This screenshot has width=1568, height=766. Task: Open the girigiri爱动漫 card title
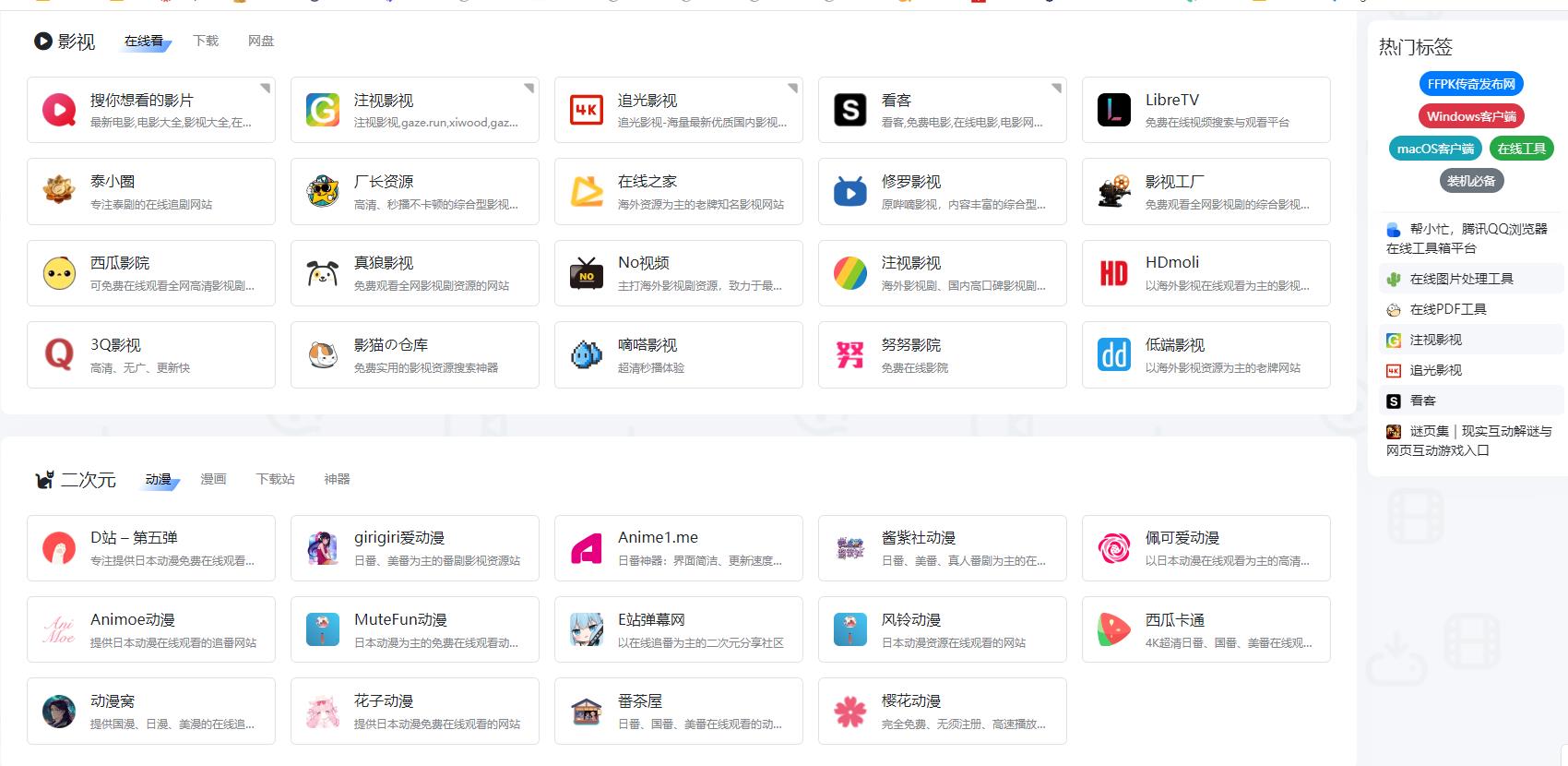pos(399,538)
